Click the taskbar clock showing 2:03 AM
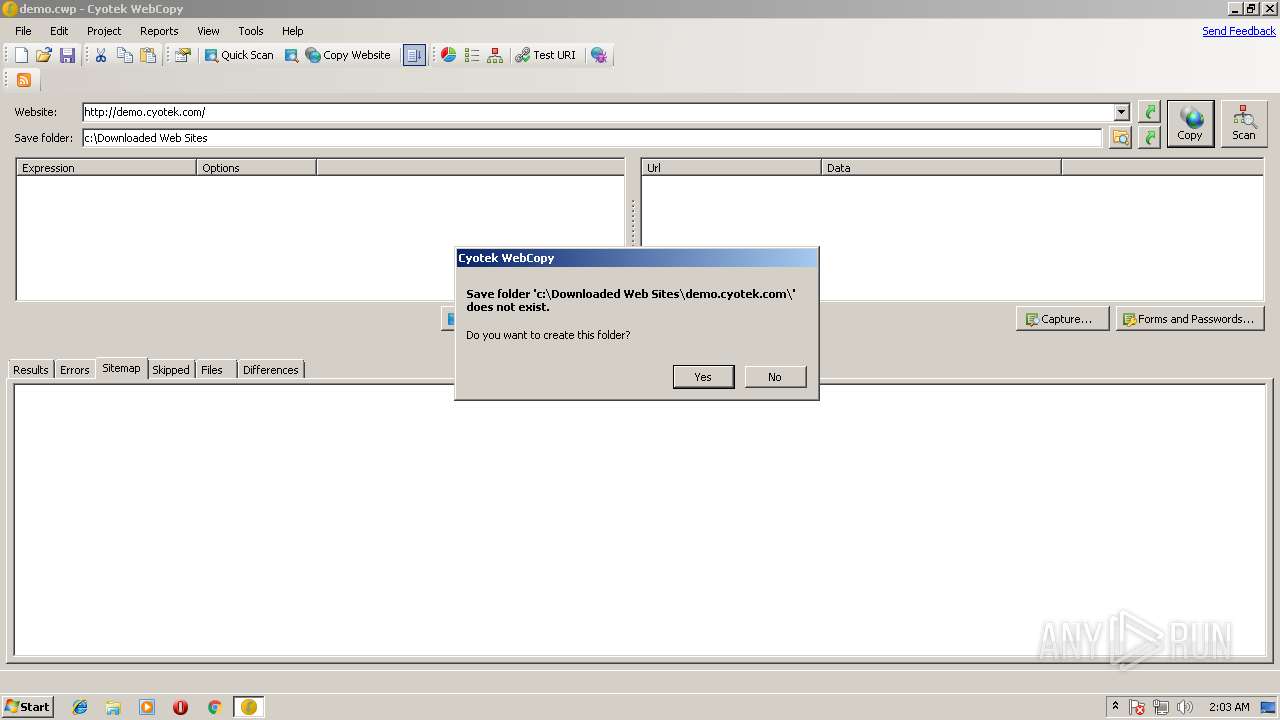The width and height of the screenshot is (1280, 720). click(1229, 707)
